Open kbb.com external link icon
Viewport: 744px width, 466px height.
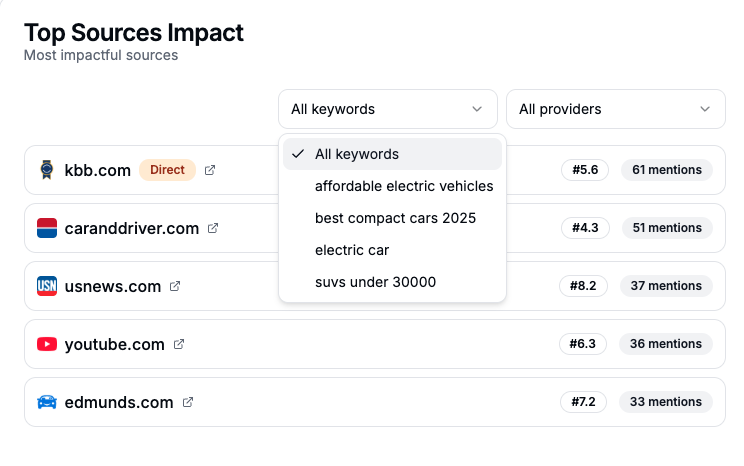point(210,170)
